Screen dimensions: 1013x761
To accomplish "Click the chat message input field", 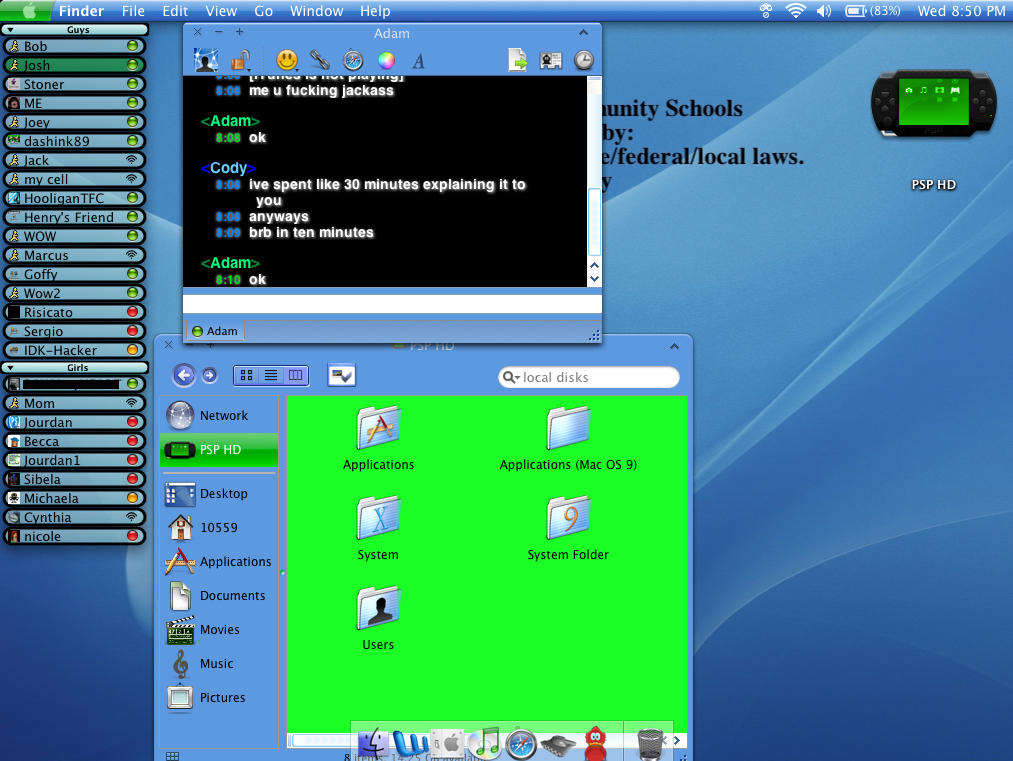I will coord(392,304).
